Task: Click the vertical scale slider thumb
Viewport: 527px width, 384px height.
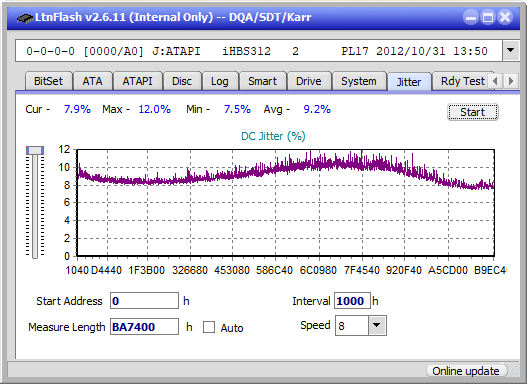Action: point(35,150)
